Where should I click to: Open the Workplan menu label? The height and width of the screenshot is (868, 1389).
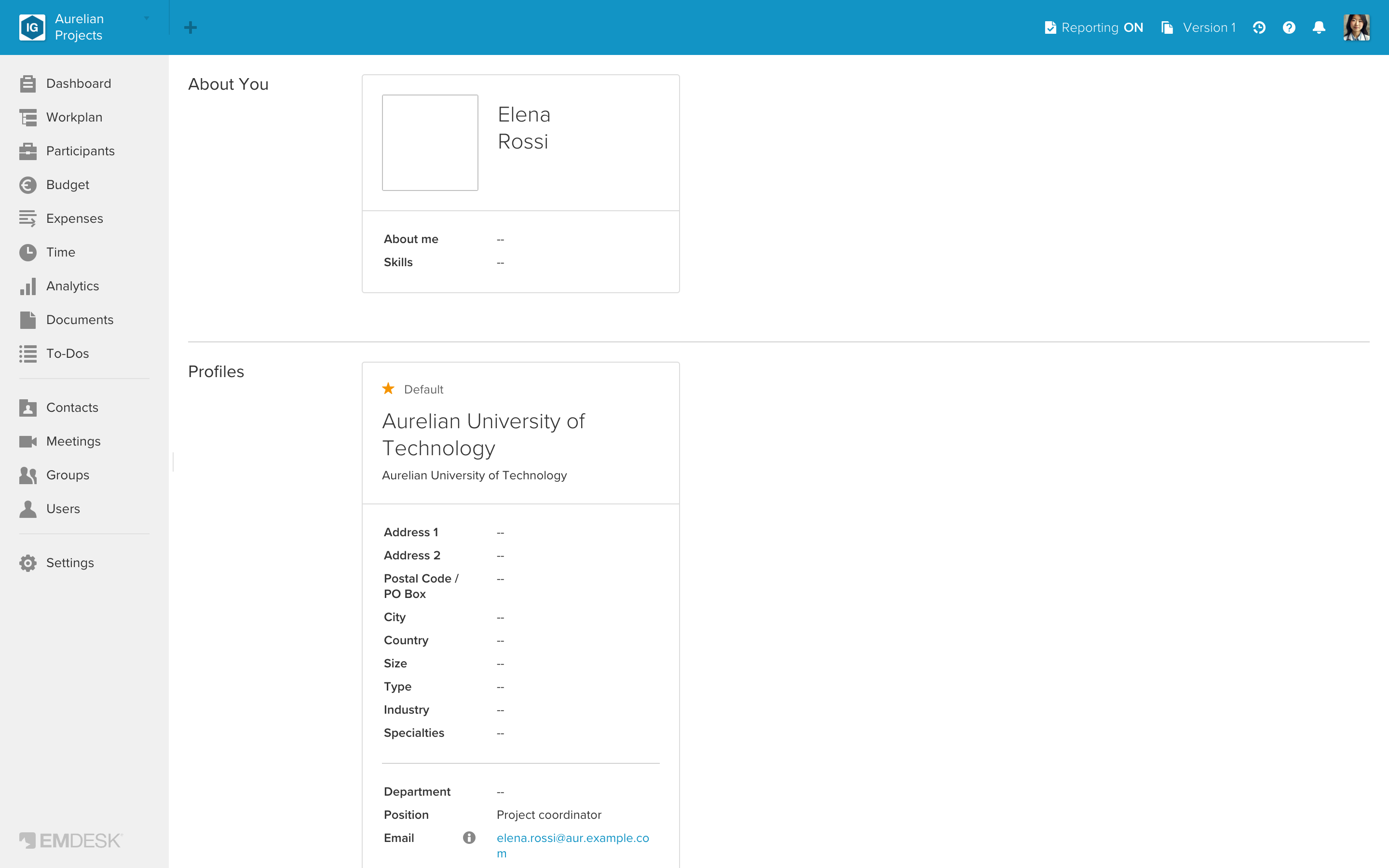[74, 117]
